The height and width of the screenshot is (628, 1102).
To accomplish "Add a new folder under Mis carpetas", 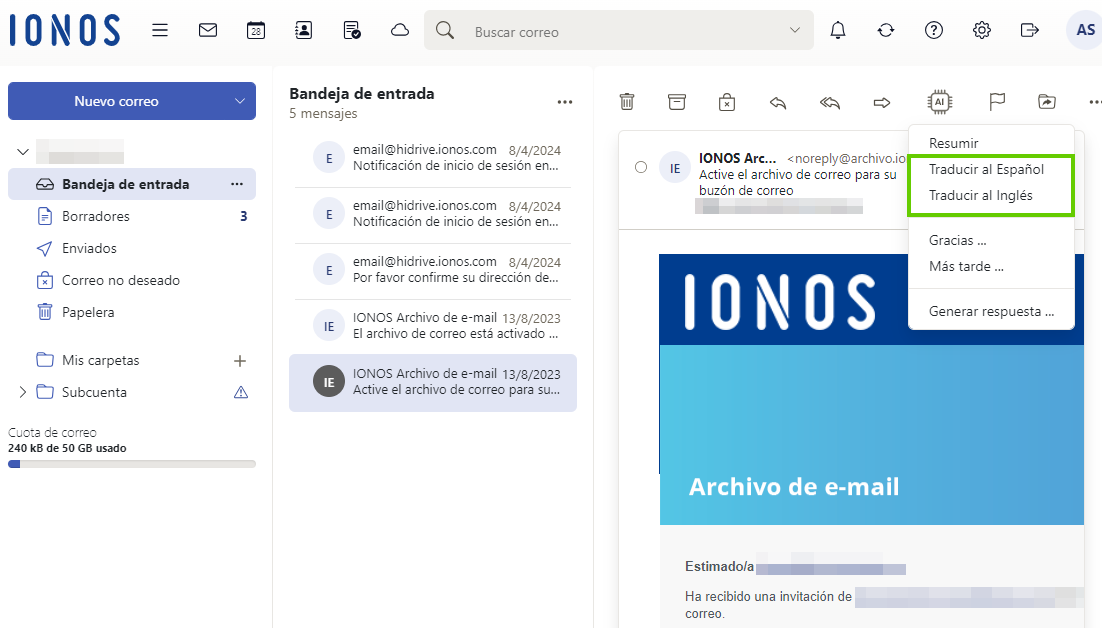I will 240,361.
